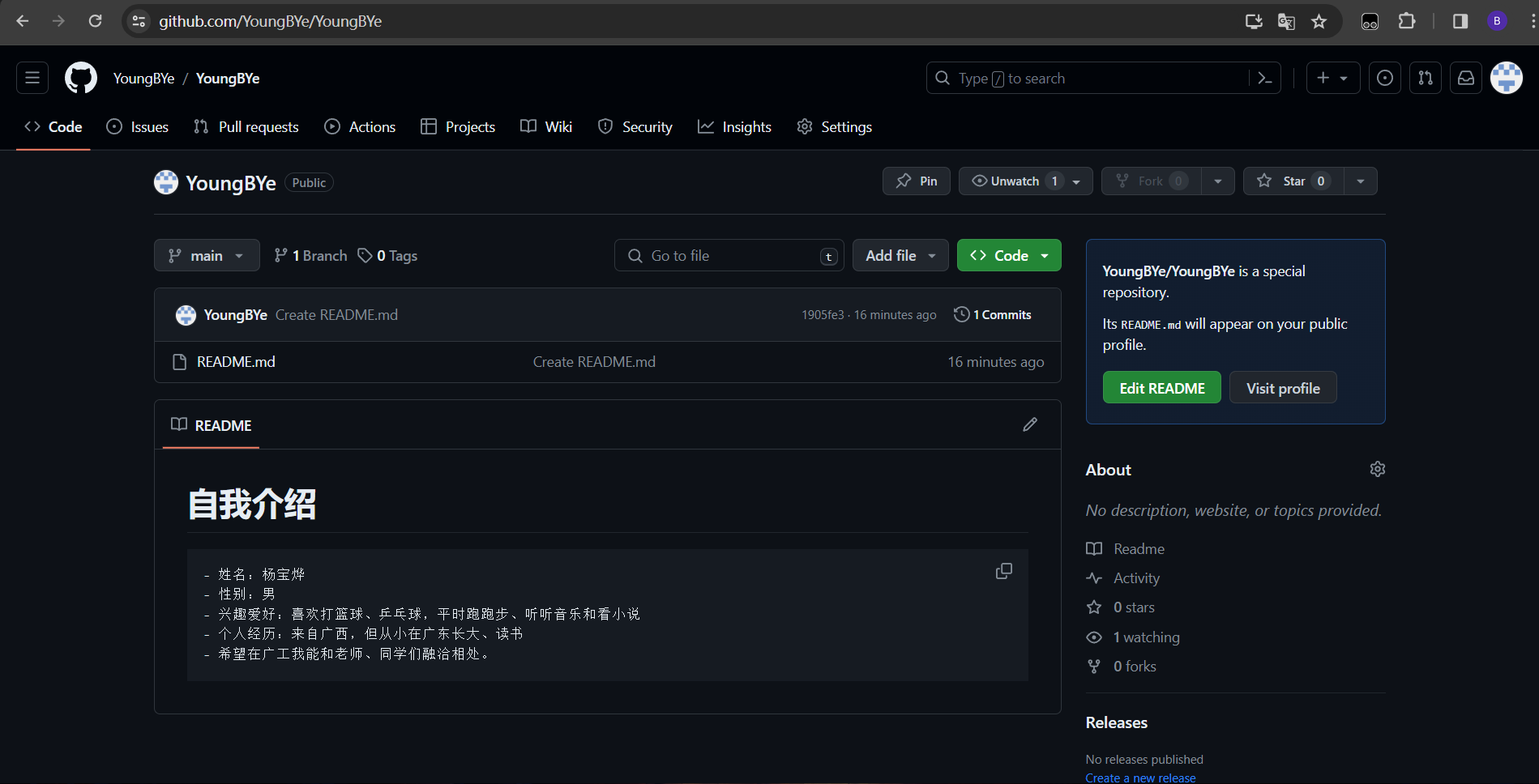
Task: Click the green Edit README button
Action: pos(1161,388)
